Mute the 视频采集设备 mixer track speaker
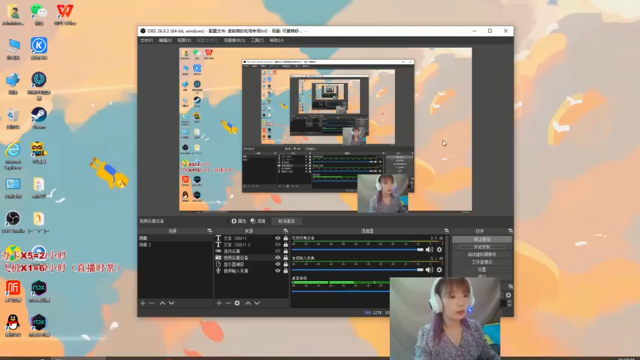 (x=429, y=249)
